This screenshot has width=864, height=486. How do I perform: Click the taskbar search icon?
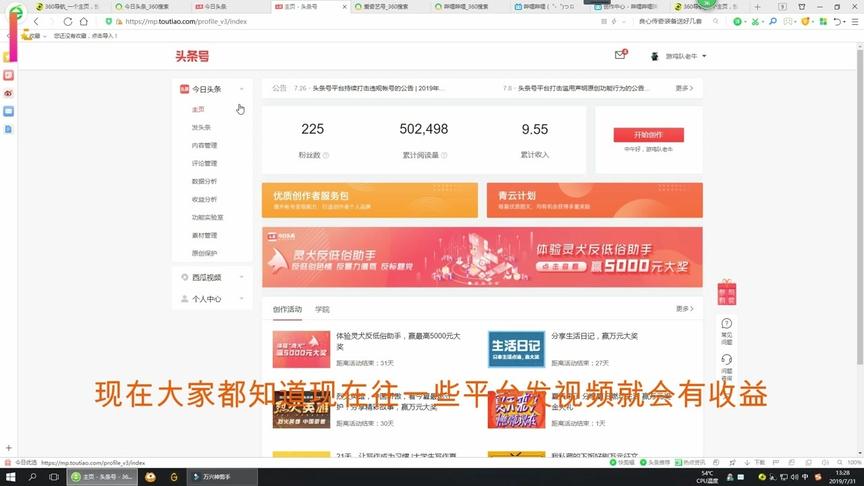click(32, 477)
